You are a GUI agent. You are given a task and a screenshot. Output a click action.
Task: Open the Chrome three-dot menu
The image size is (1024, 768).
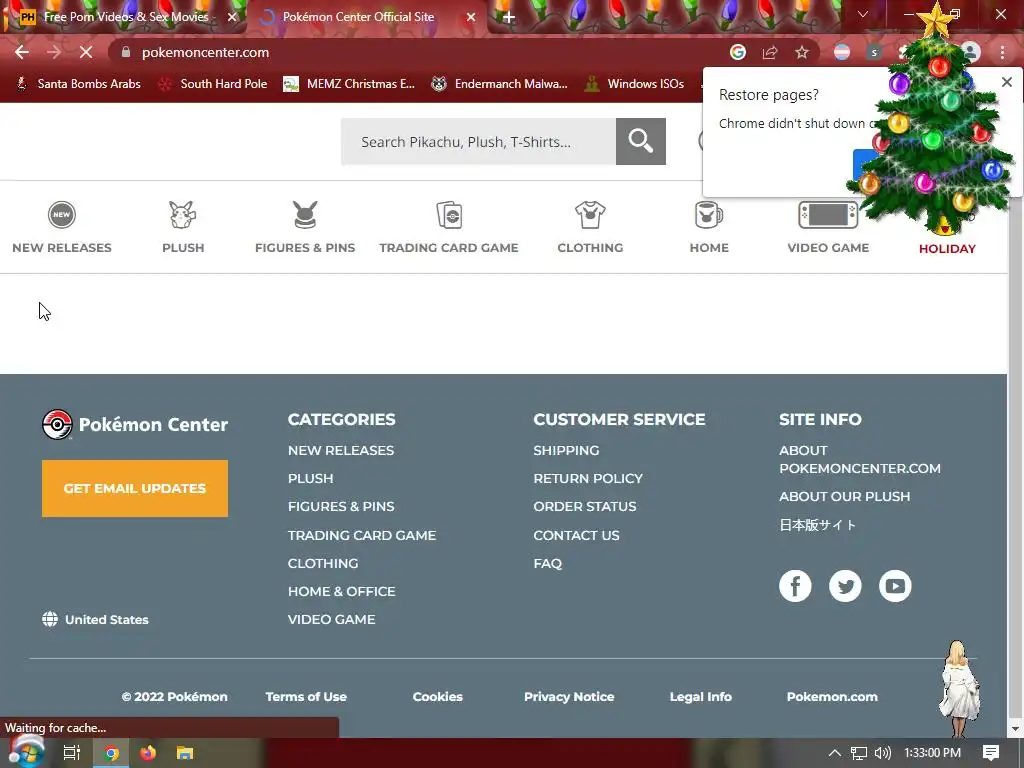(x=1002, y=52)
